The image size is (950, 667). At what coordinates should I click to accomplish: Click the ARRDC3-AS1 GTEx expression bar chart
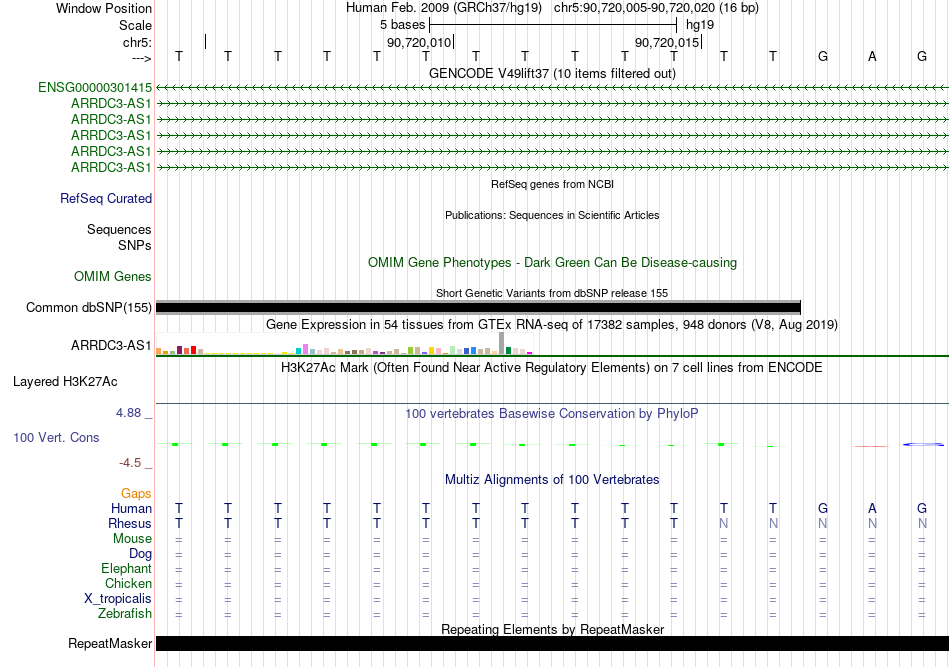344,343
